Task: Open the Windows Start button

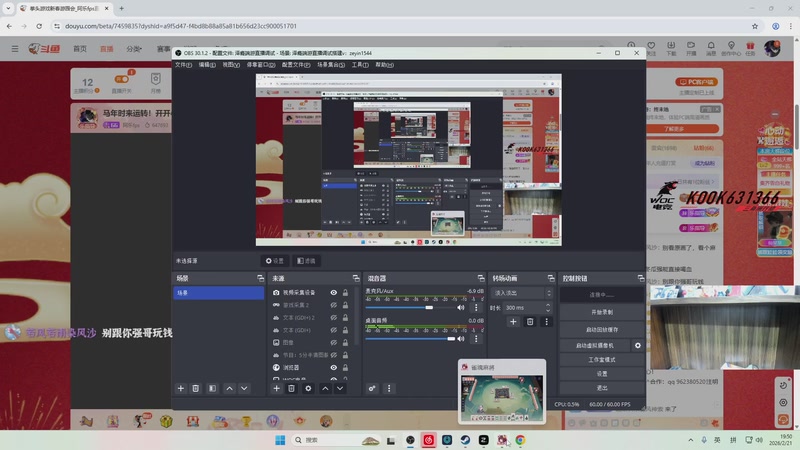Action: pyautogui.click(x=280, y=440)
